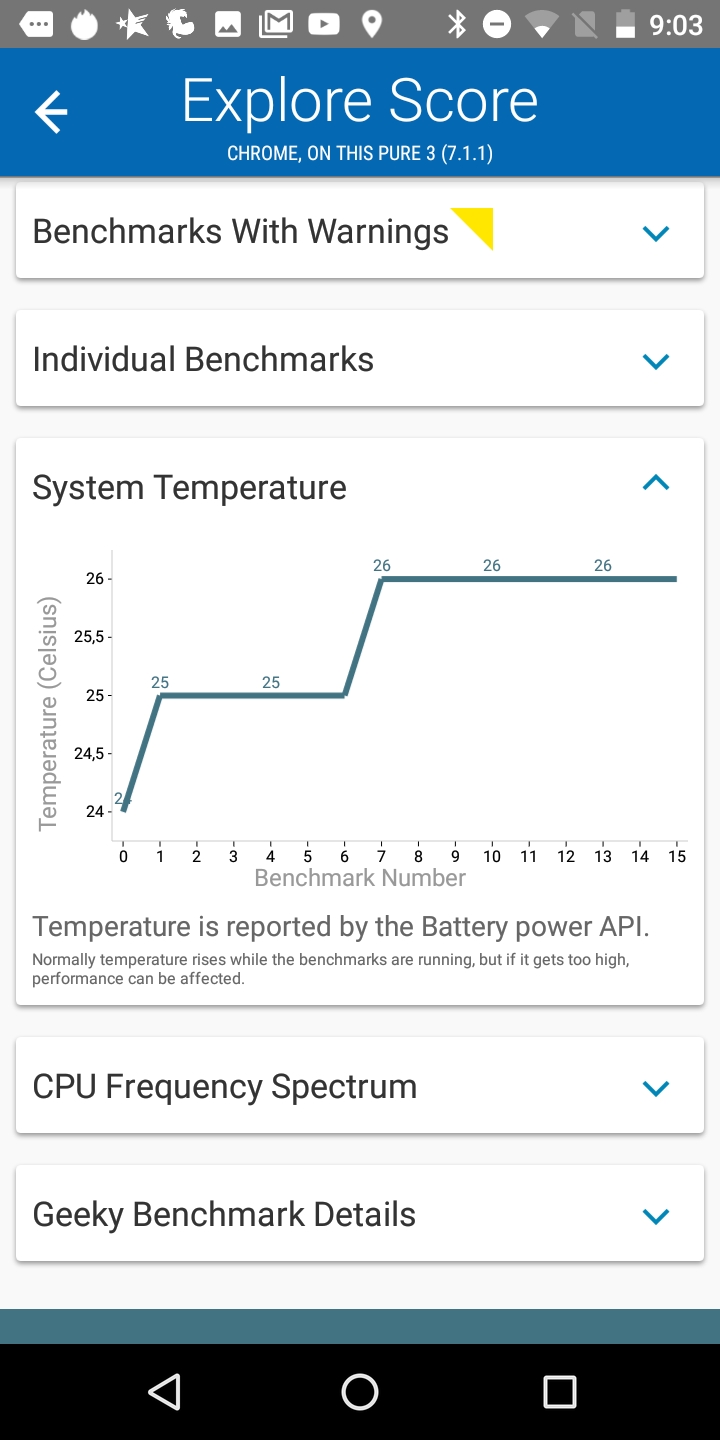Expand Geeky Benchmark Details chevron

(655, 1216)
